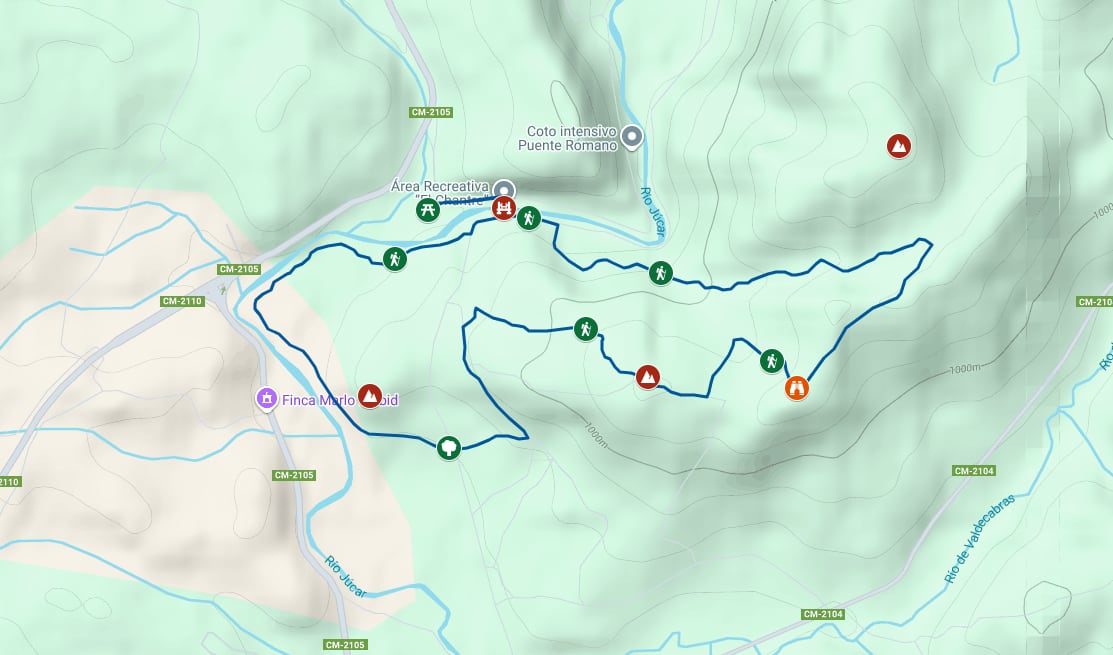Select the red bridge waypoint marker
Image resolution: width=1113 pixels, height=655 pixels.
(503, 207)
